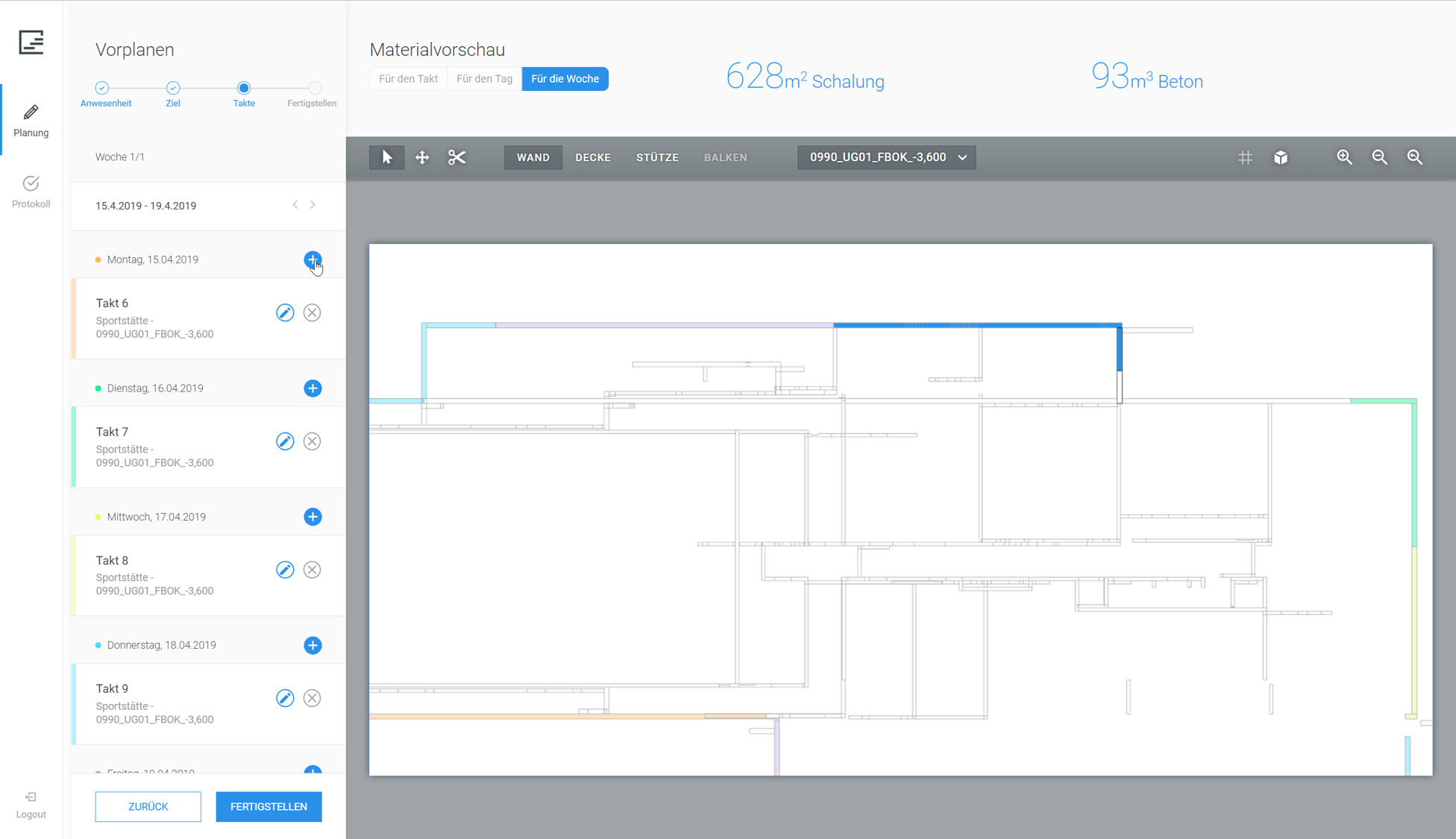The width and height of the screenshot is (1456, 839).
Task: Edit Takt 7 with pencil icon
Action: click(285, 442)
